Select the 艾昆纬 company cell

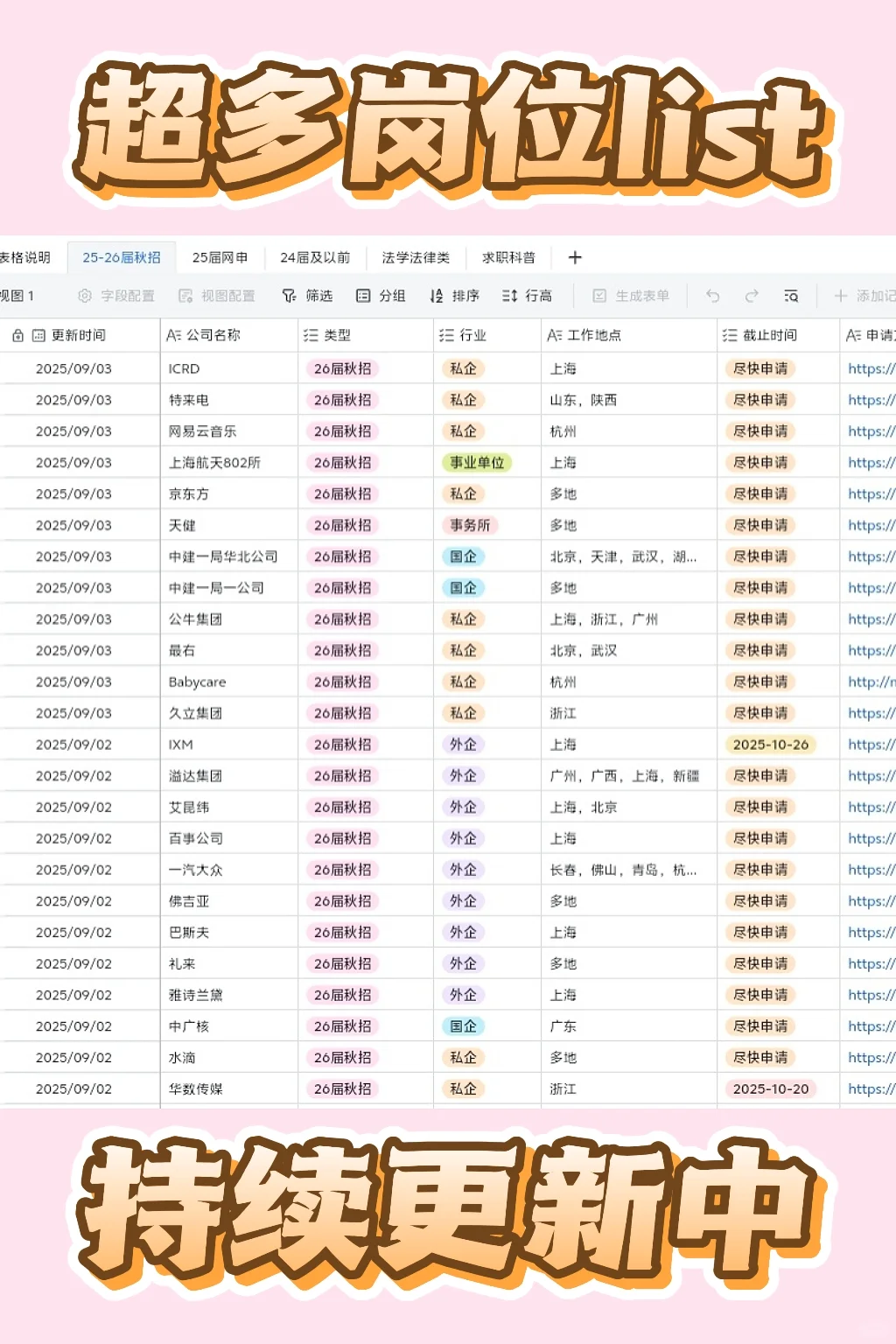coord(229,807)
